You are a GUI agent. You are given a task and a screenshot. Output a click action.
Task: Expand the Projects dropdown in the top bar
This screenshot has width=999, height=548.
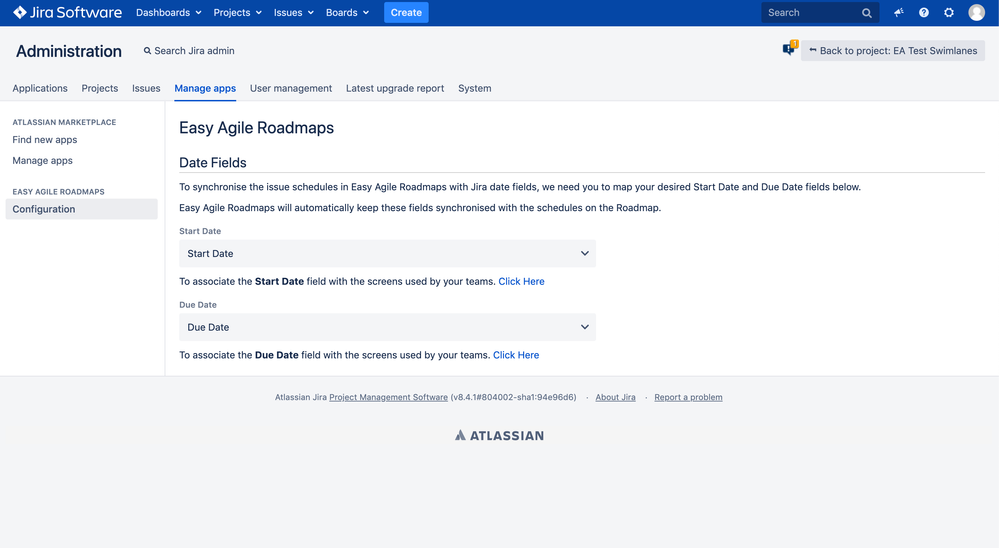238,13
